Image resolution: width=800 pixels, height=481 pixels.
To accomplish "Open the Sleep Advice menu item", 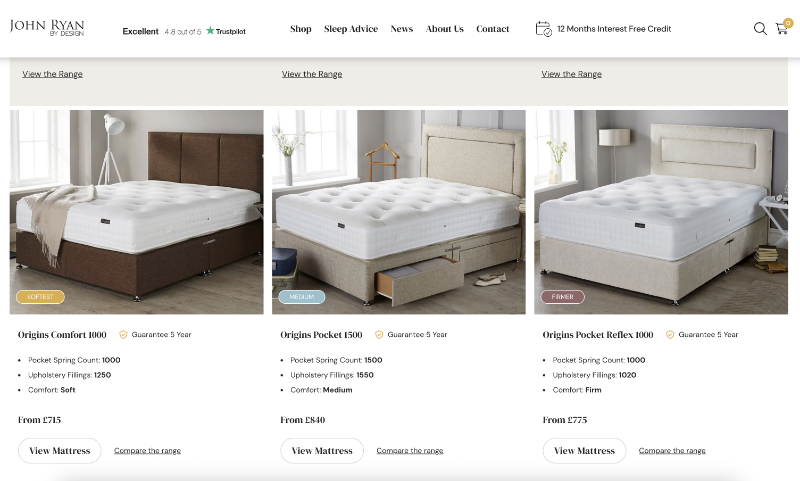I will [x=351, y=29].
